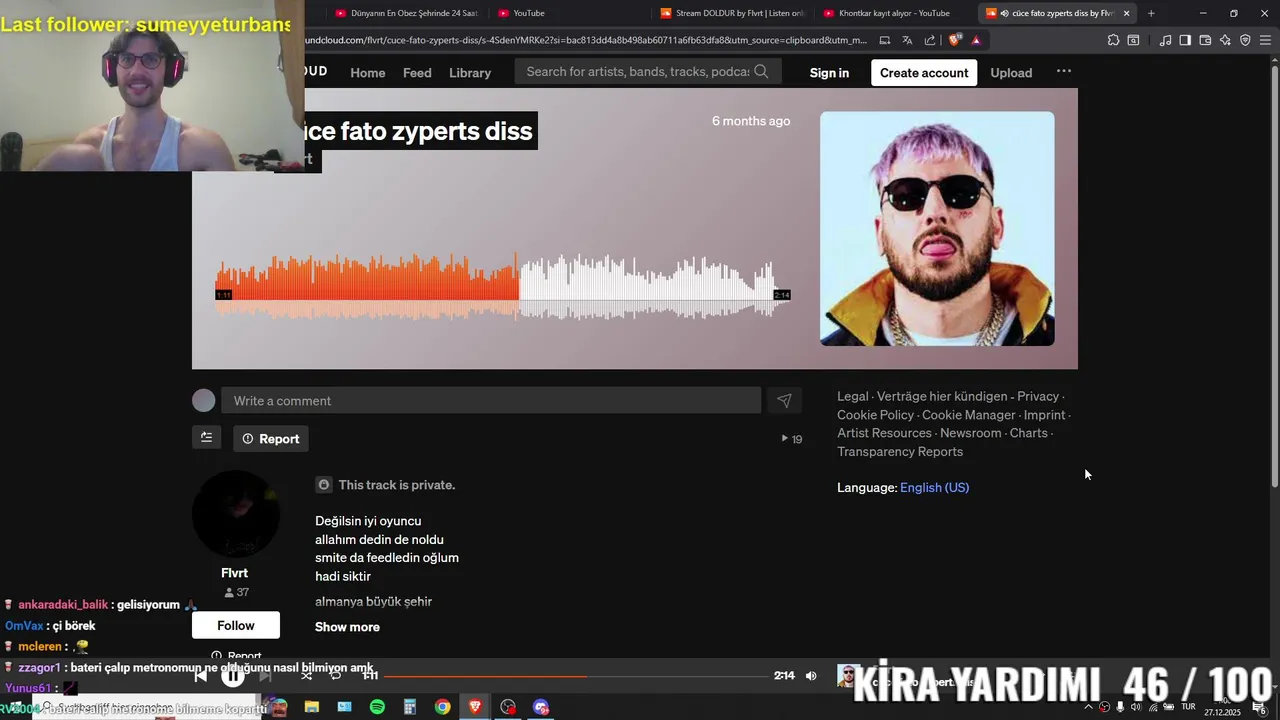Switch to the Dünyanın En Obez Şehrinde tab
This screenshot has height=720, width=1280.
pos(407,13)
